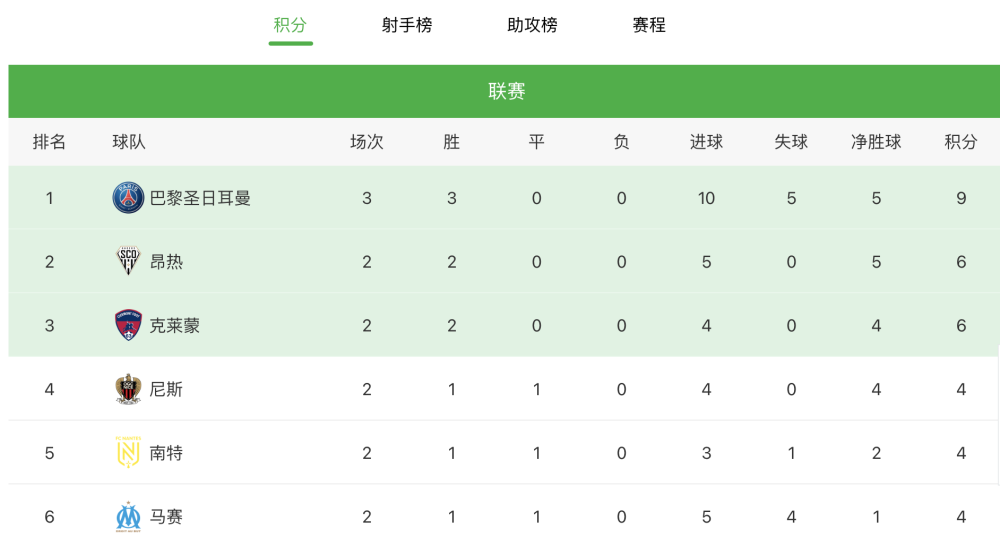Screen dimensions: 1000x546
Task: Open the 助攻榜 tab
Action: (x=533, y=25)
